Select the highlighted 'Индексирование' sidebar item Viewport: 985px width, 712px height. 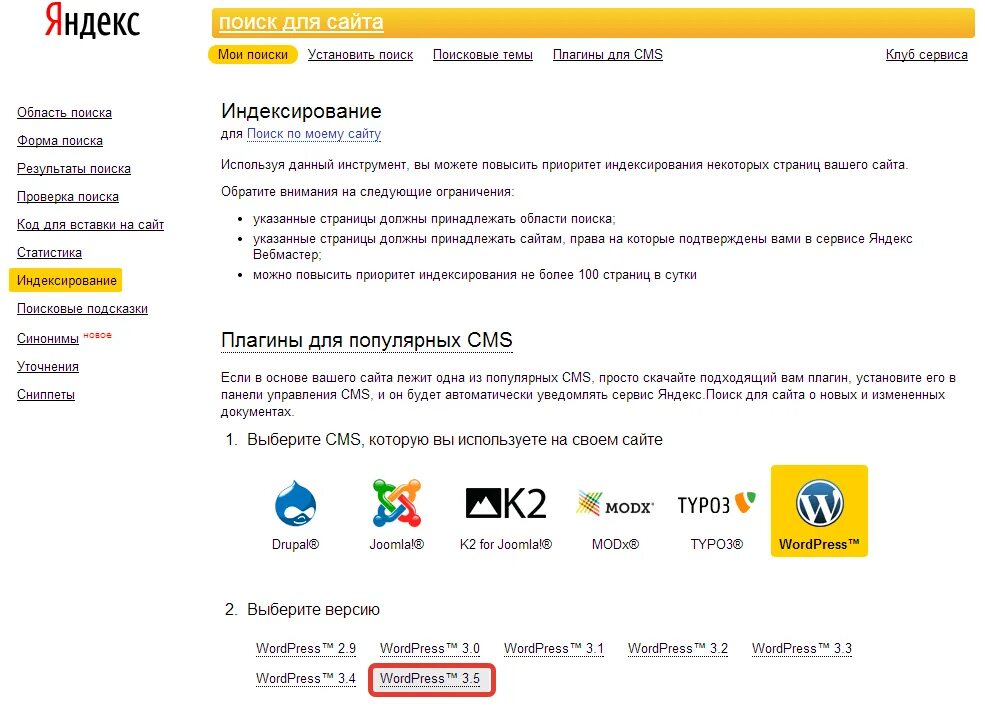65,280
